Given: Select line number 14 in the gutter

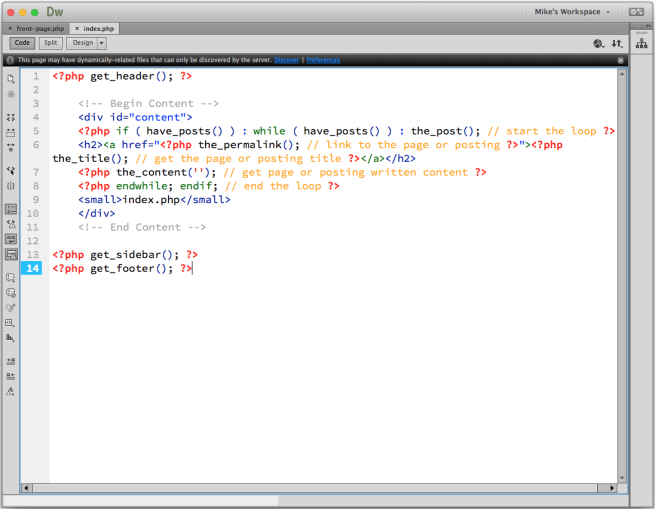Looking at the screenshot, I should point(32,268).
